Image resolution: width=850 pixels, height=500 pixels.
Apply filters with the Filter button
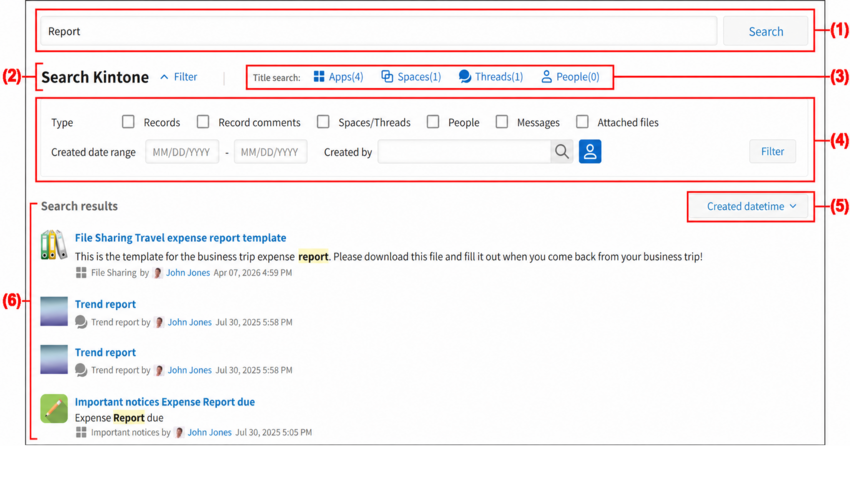[772, 151]
